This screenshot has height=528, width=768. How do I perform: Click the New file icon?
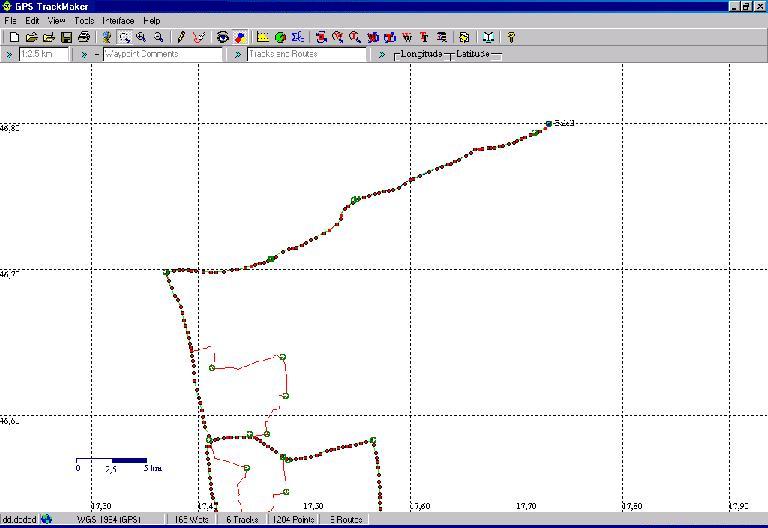click(x=14, y=37)
